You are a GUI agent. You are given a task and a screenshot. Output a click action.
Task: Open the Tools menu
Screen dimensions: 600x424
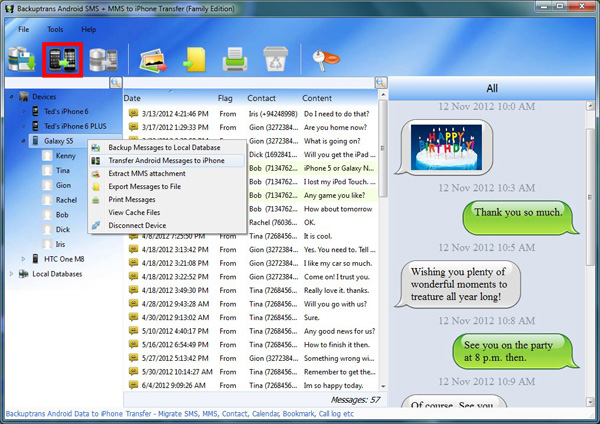55,29
